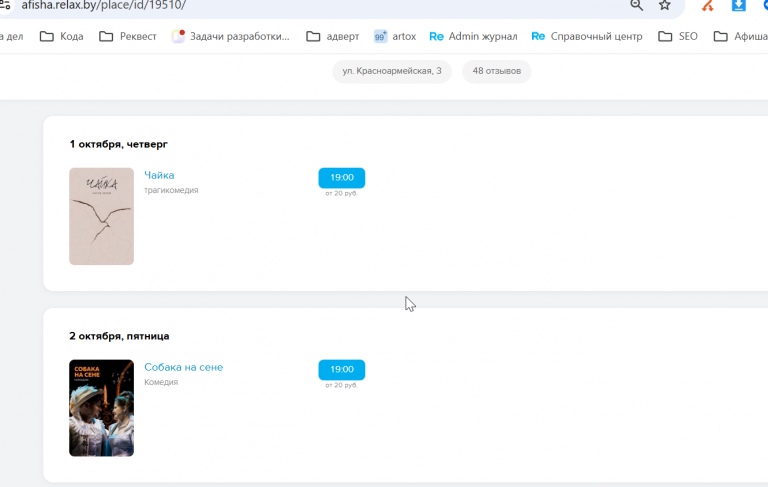Open the 48 отзывов reviews chip
The image size is (768, 487).
click(497, 71)
